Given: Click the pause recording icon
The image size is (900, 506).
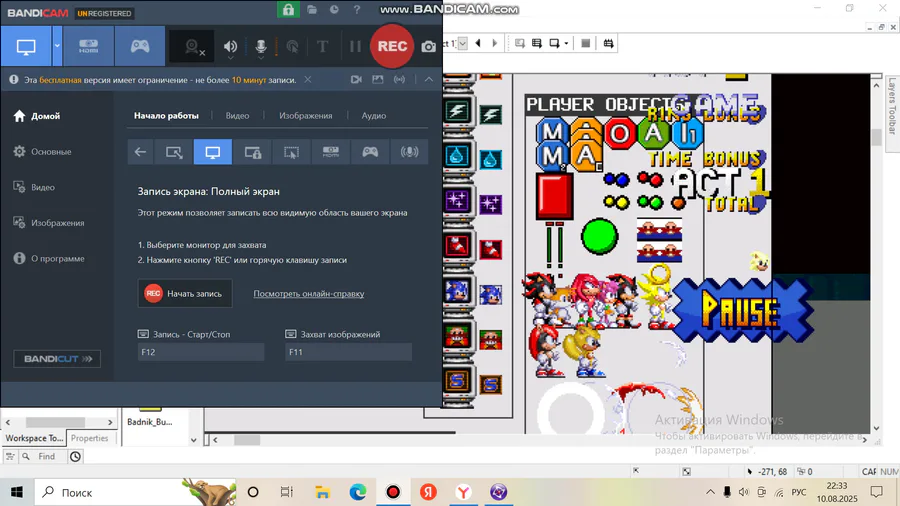Looking at the screenshot, I should click(355, 47).
